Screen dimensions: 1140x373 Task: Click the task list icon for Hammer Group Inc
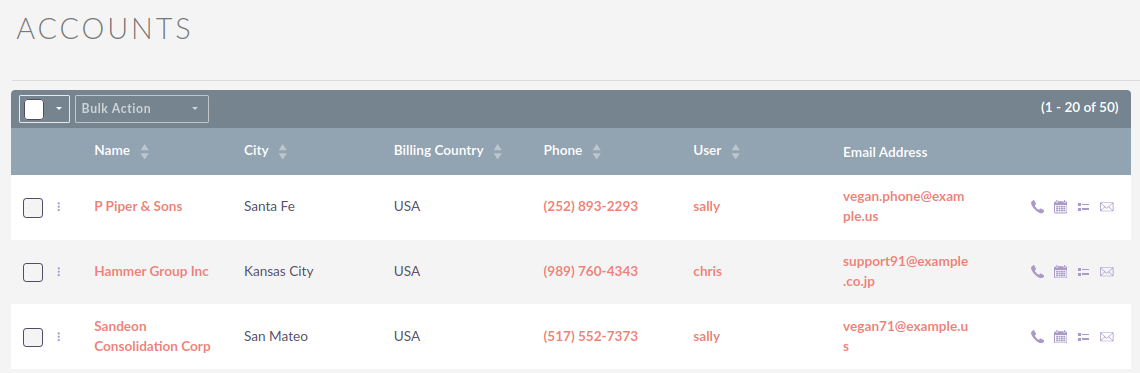(1083, 272)
